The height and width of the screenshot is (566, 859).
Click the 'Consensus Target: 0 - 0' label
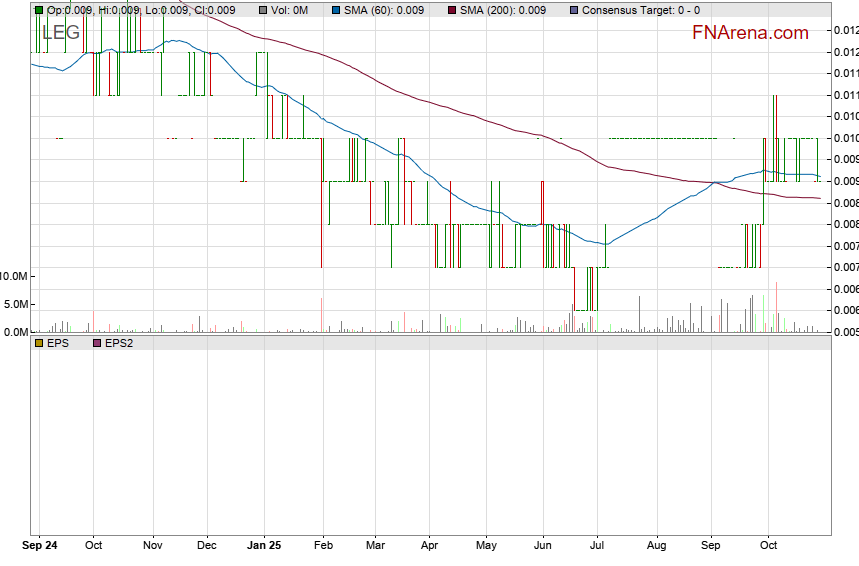coord(640,10)
